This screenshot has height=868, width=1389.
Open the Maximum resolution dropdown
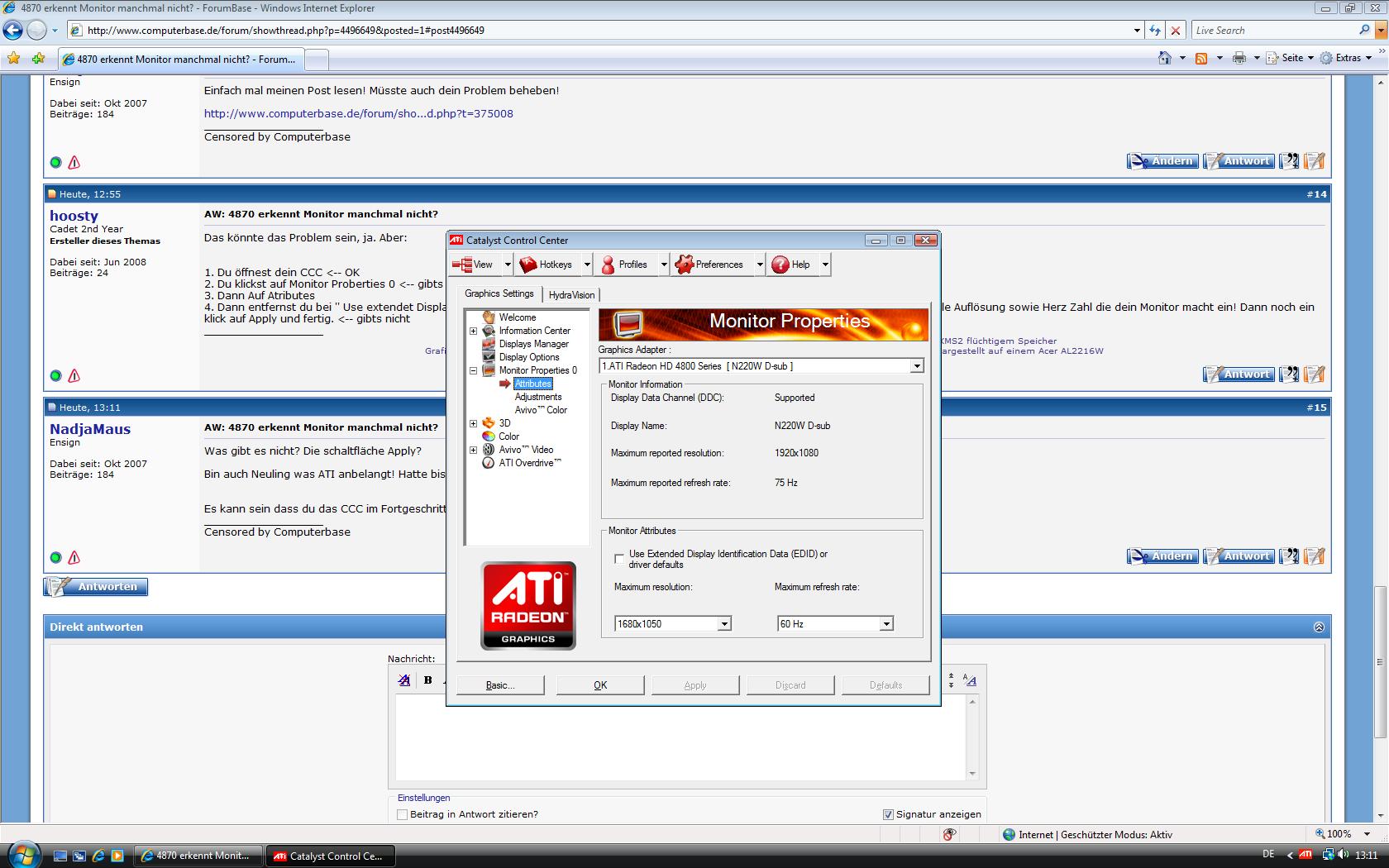pos(724,624)
